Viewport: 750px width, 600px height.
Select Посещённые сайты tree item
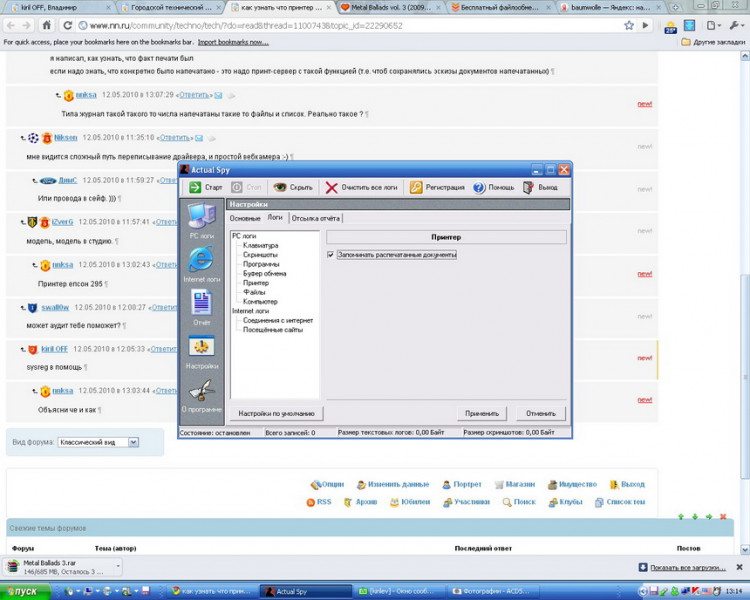click(x=273, y=330)
